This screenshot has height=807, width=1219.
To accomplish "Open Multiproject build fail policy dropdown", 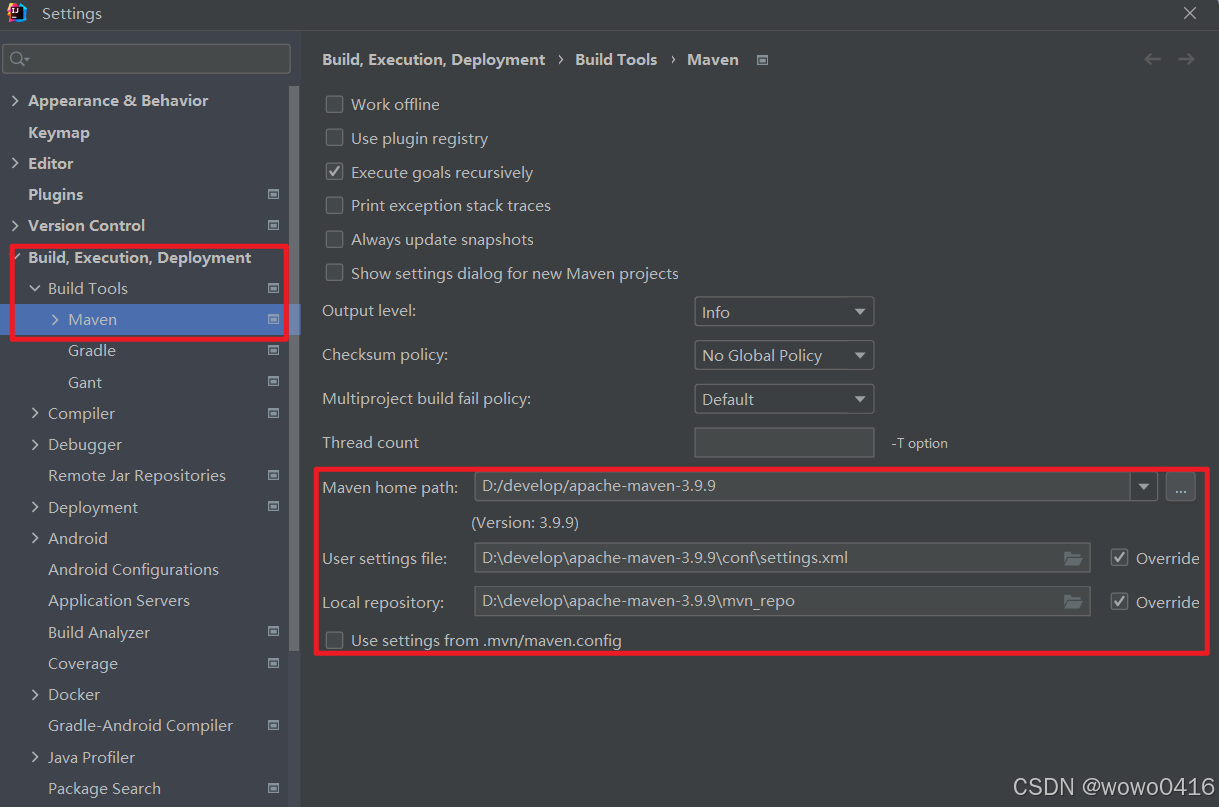I will click(784, 399).
